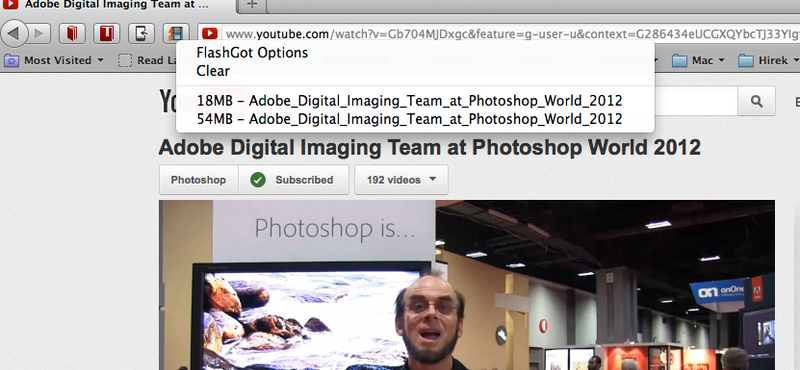Go back with the back arrow button

click(x=14, y=34)
